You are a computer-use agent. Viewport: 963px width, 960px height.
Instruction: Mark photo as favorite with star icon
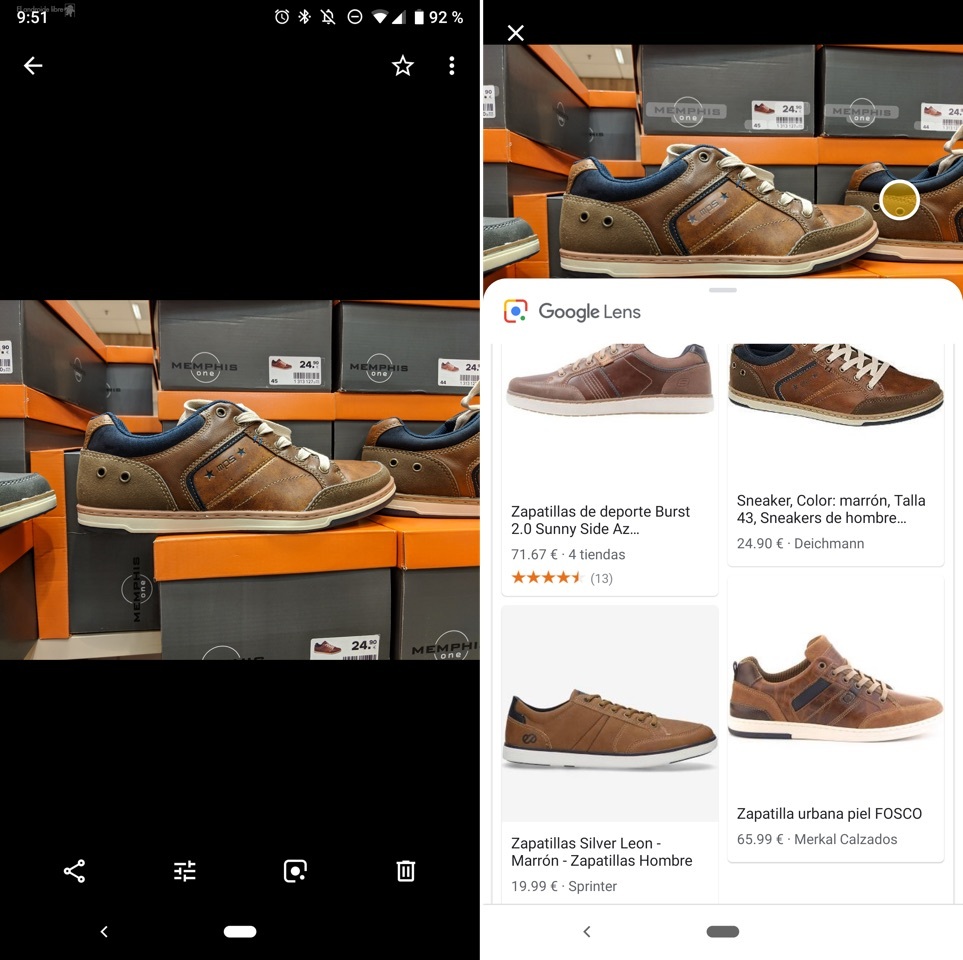pyautogui.click(x=403, y=66)
